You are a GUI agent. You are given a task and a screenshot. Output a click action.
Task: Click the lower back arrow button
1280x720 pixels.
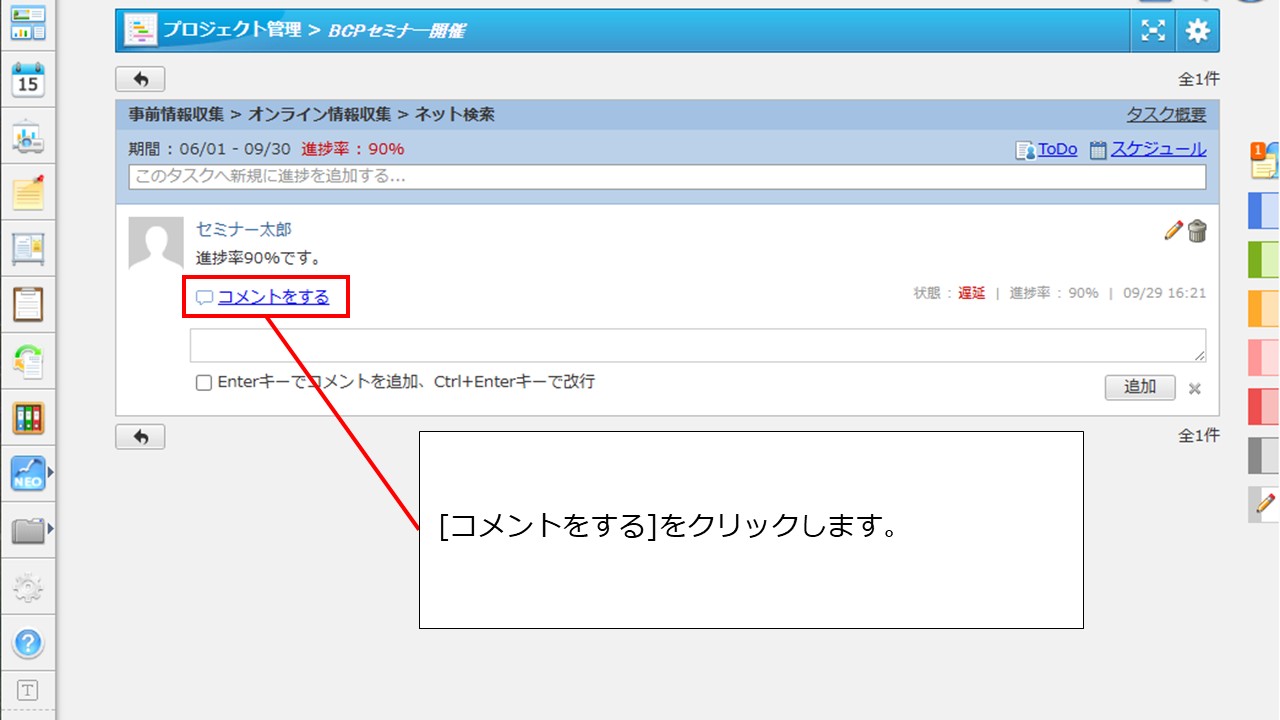(x=140, y=436)
